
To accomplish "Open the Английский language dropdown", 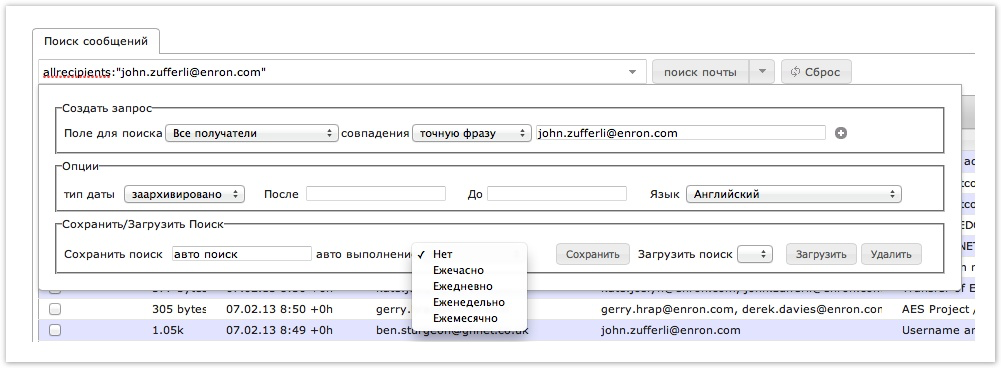I will click(794, 194).
